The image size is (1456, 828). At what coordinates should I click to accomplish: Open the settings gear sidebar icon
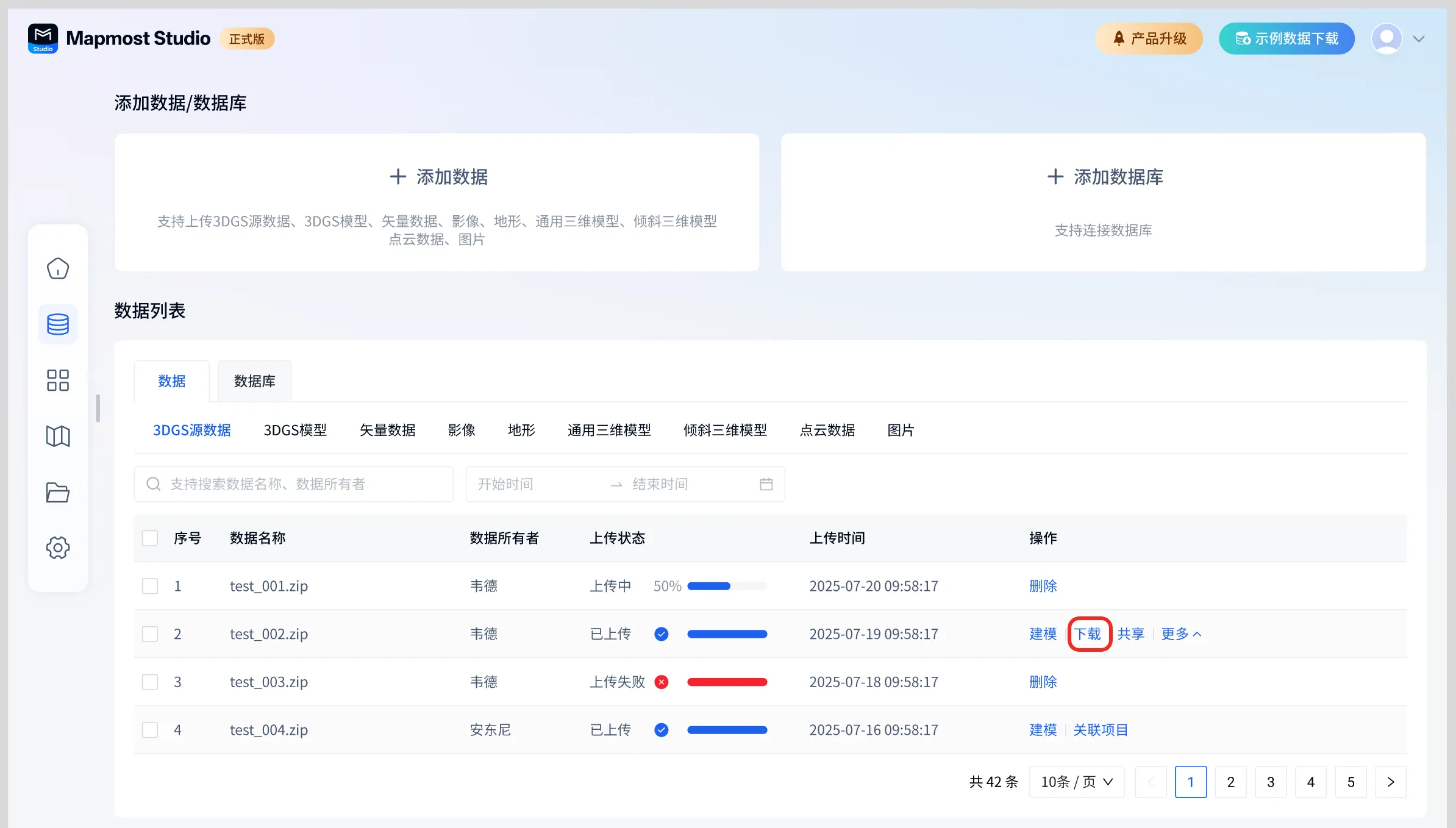[58, 548]
